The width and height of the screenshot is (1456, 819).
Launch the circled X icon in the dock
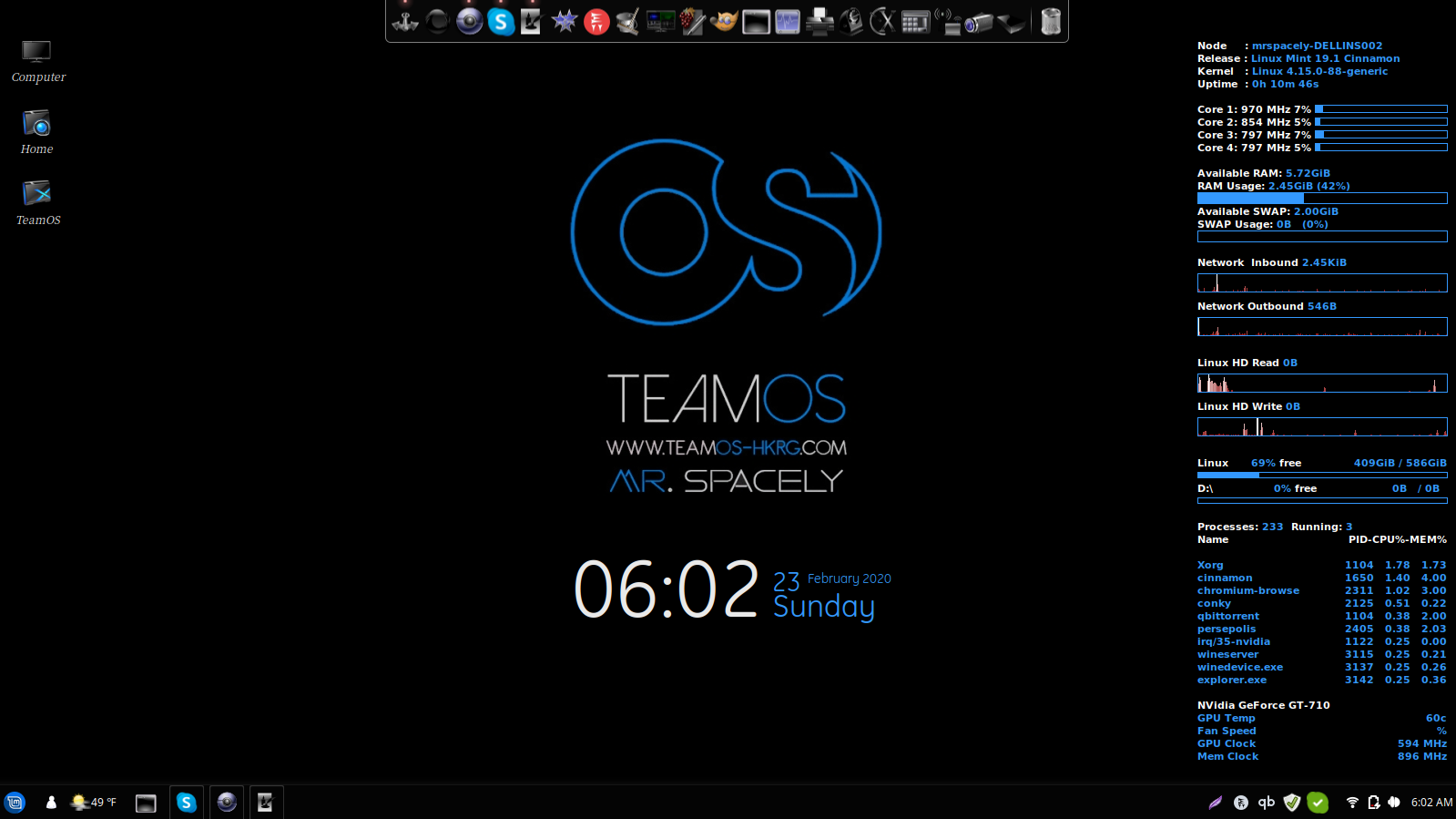tap(883, 21)
